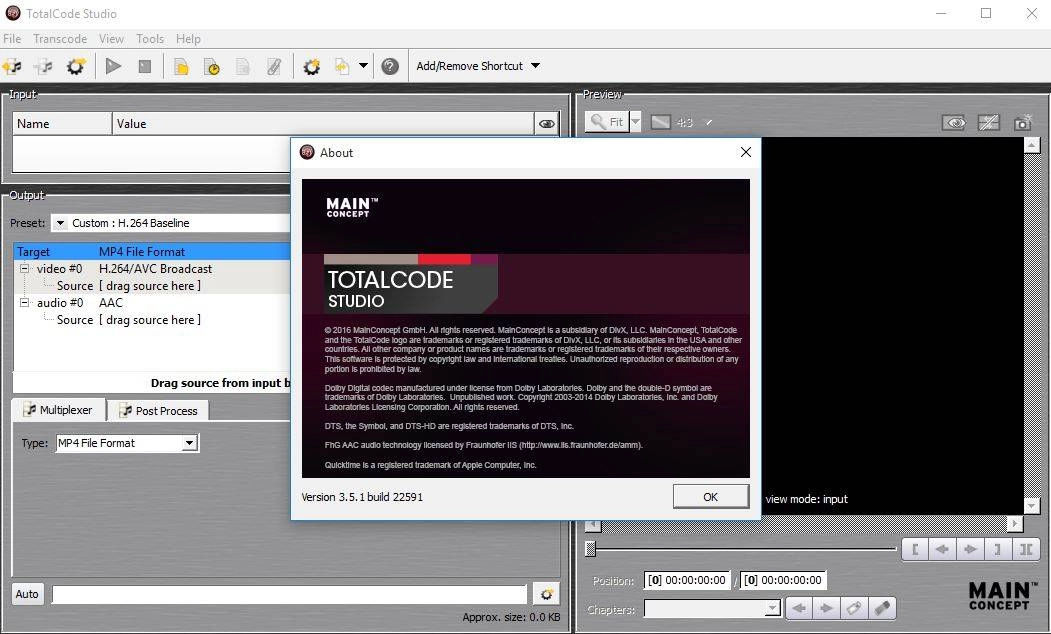Click the output path input field
Viewport: 1051px width, 634px height.
(290, 594)
